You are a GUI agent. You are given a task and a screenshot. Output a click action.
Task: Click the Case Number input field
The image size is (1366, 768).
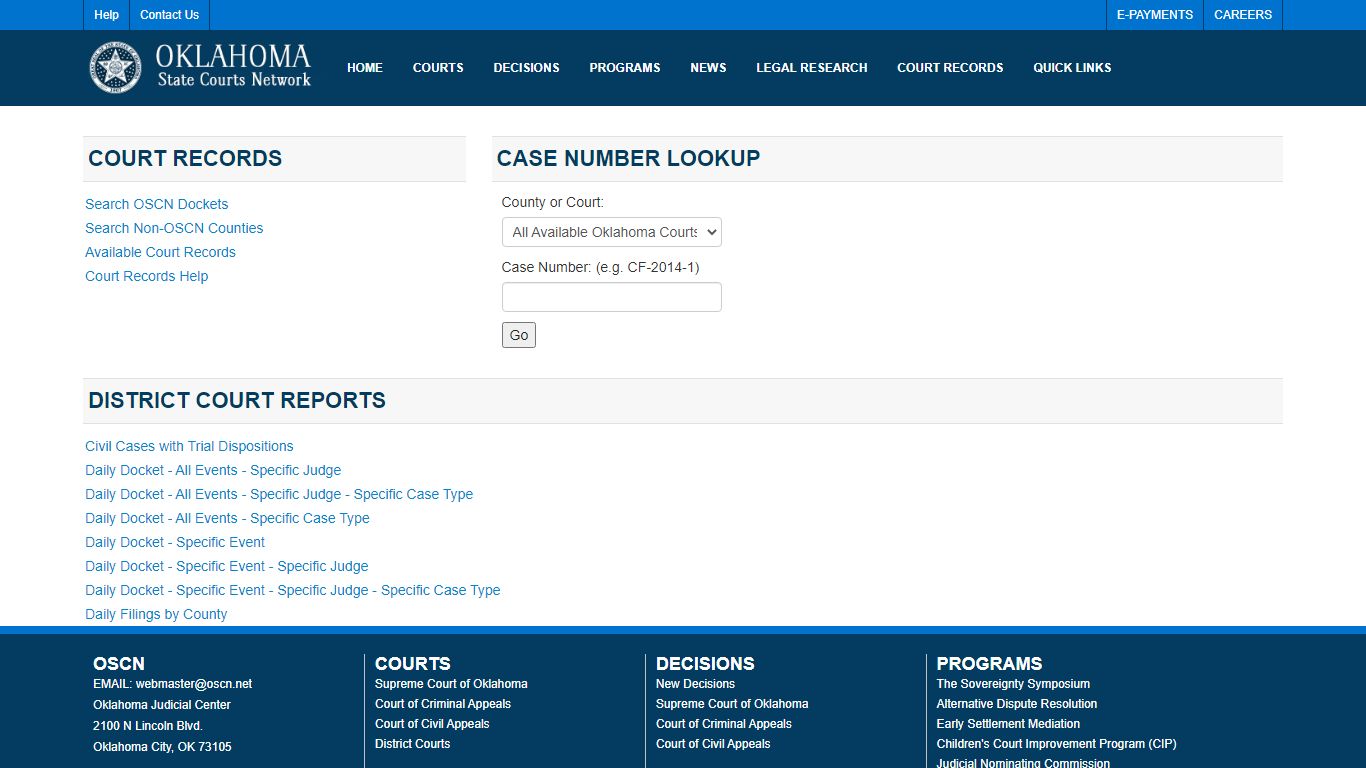pos(611,297)
